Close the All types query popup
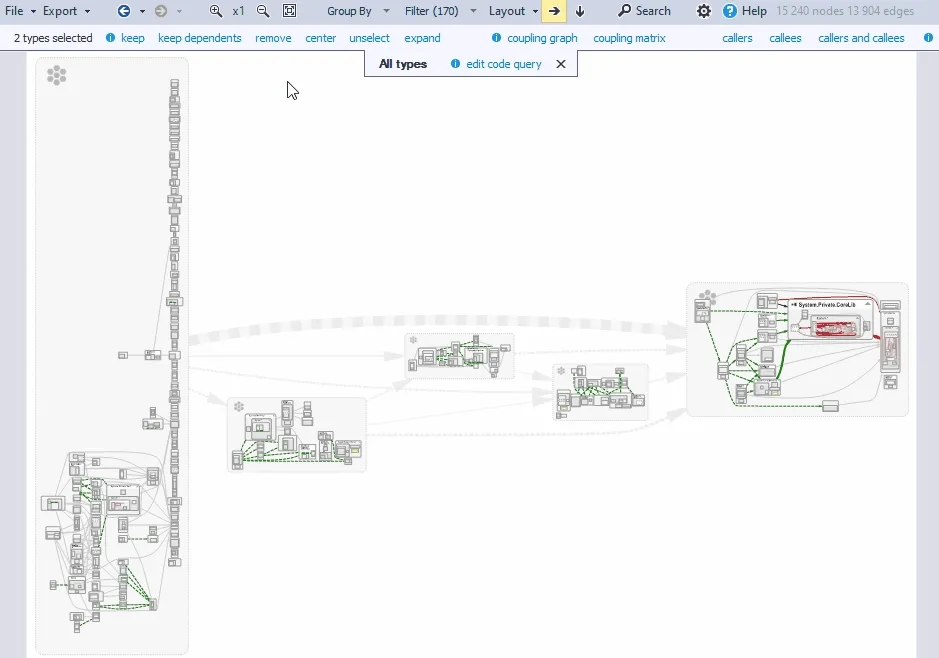Viewport: 939px width, 658px height. pos(561,64)
